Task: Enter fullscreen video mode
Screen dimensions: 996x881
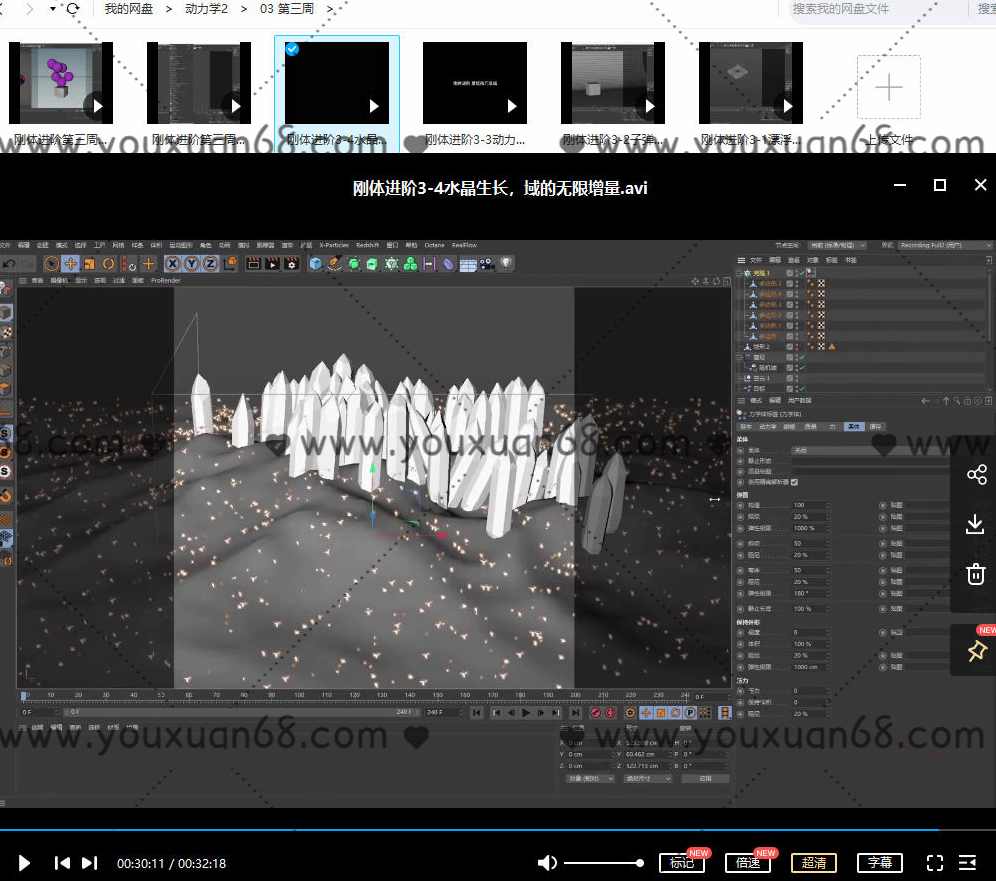Action: 935,862
